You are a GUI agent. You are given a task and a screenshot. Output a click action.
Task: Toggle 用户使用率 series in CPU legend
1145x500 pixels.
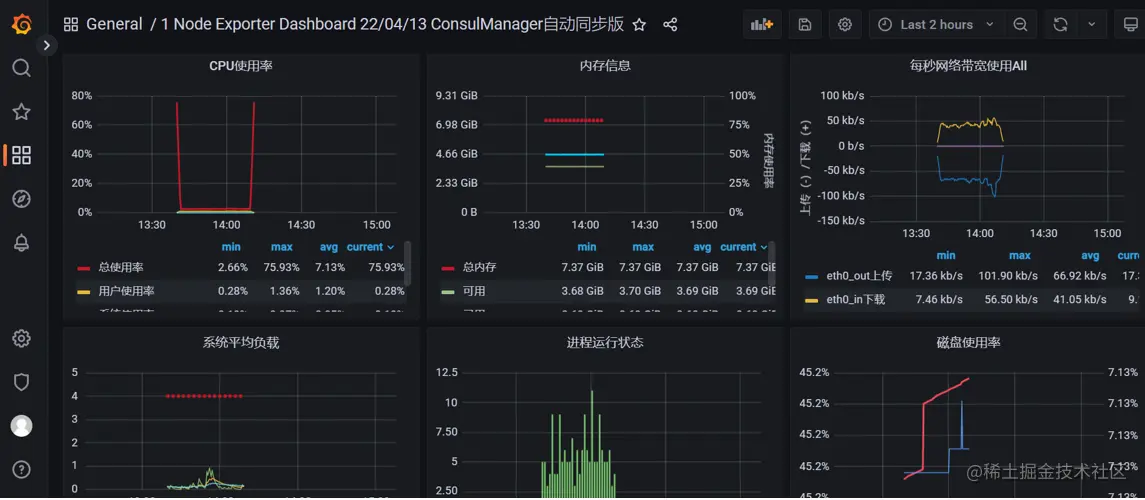[126, 291]
